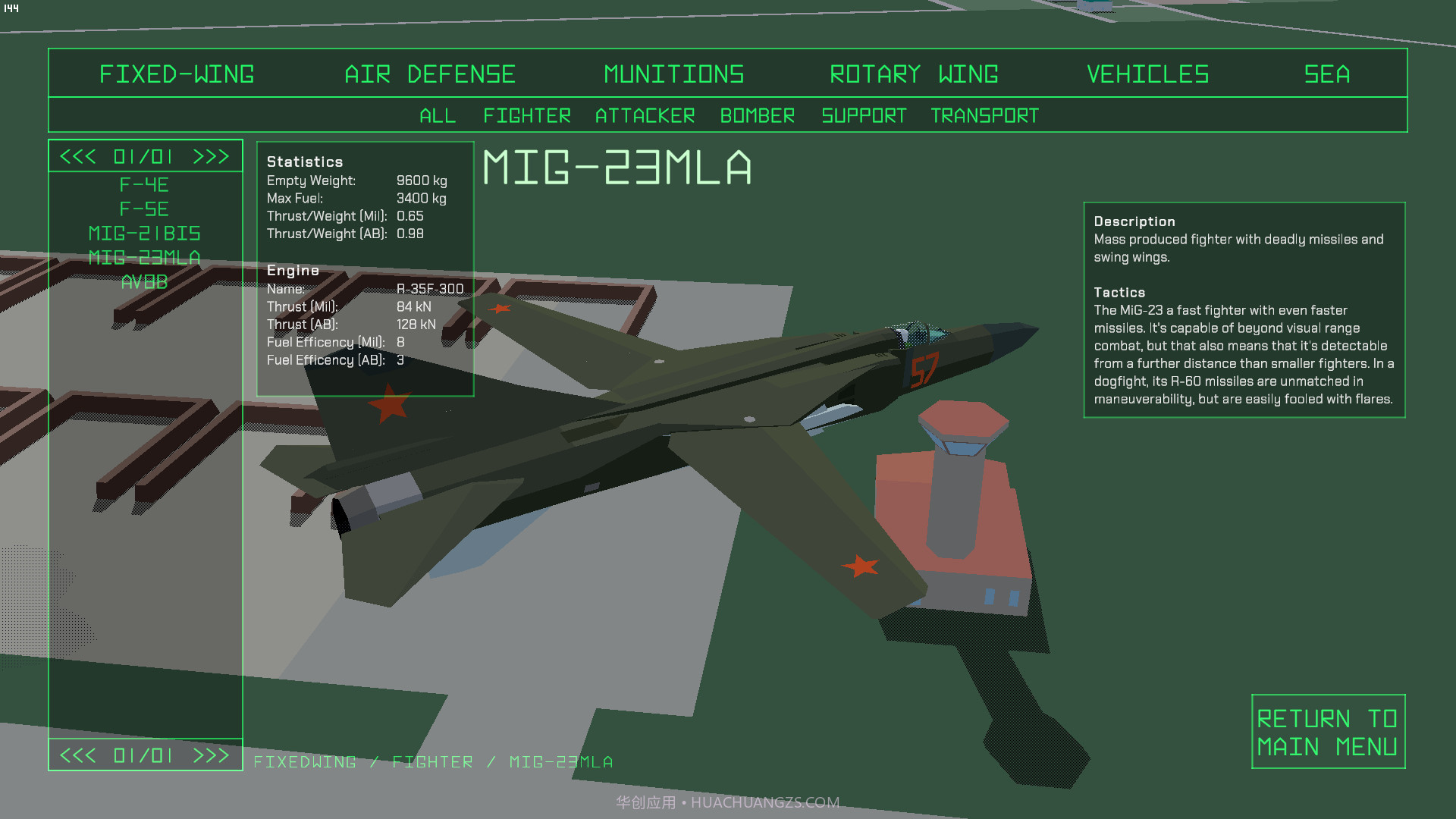The height and width of the screenshot is (819, 1456).
Task: Select MiG-21bis in aircraft list
Action: point(144,234)
